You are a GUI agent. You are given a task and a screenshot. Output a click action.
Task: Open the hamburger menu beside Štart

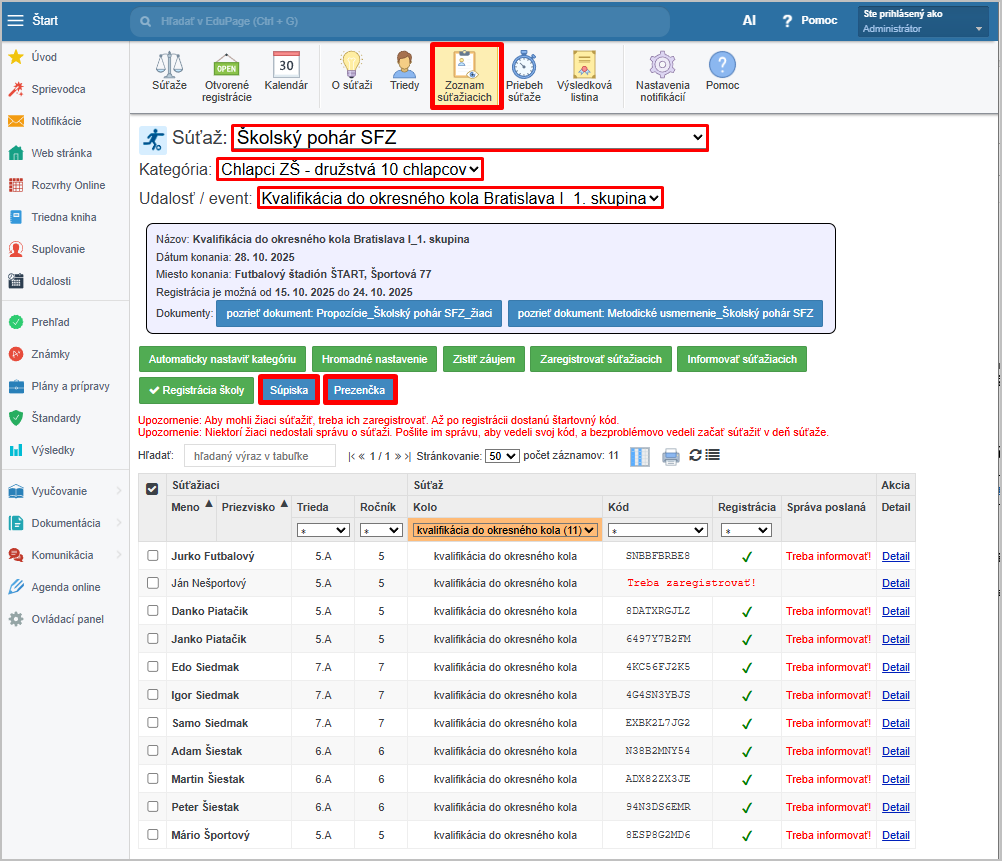16,20
